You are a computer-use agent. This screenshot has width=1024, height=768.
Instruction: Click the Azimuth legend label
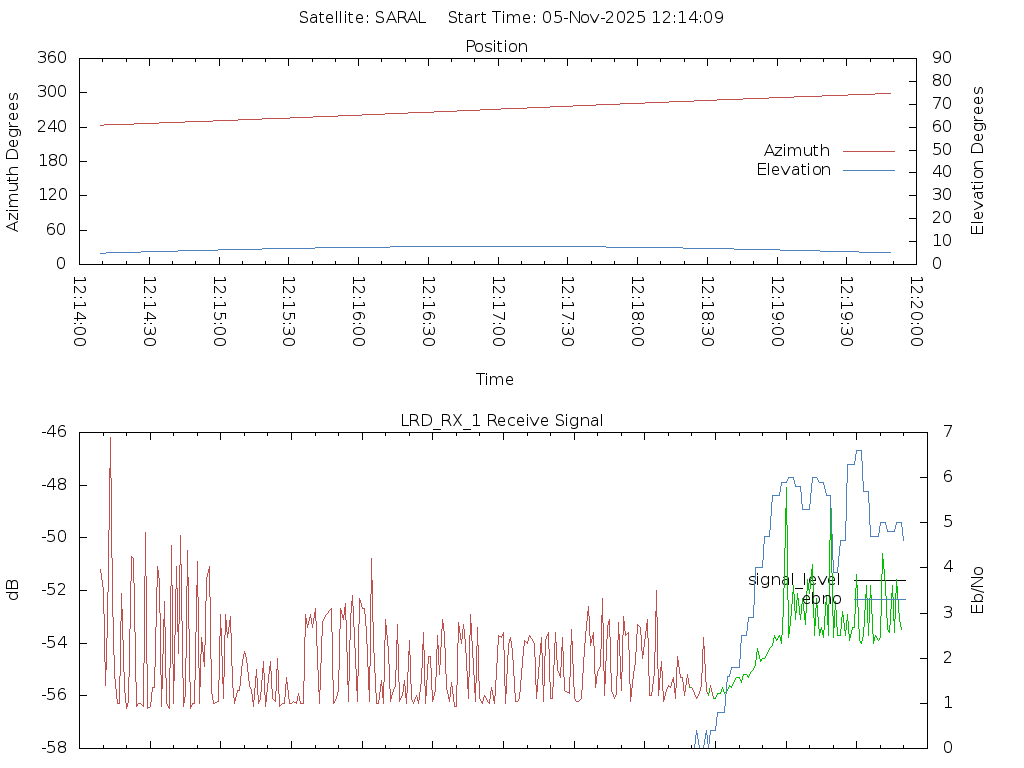796,151
